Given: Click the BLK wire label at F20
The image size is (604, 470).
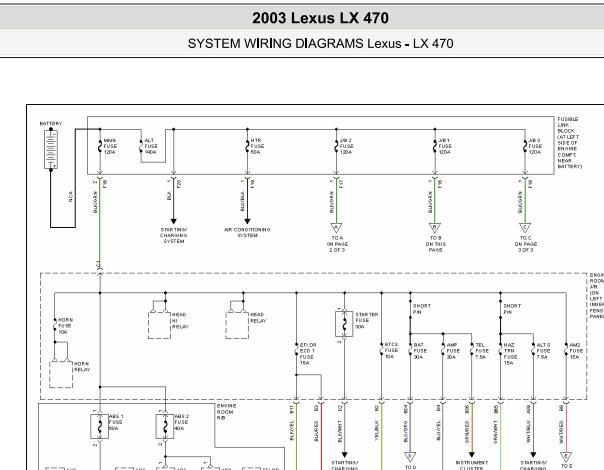Looking at the screenshot, I should coord(169,196).
